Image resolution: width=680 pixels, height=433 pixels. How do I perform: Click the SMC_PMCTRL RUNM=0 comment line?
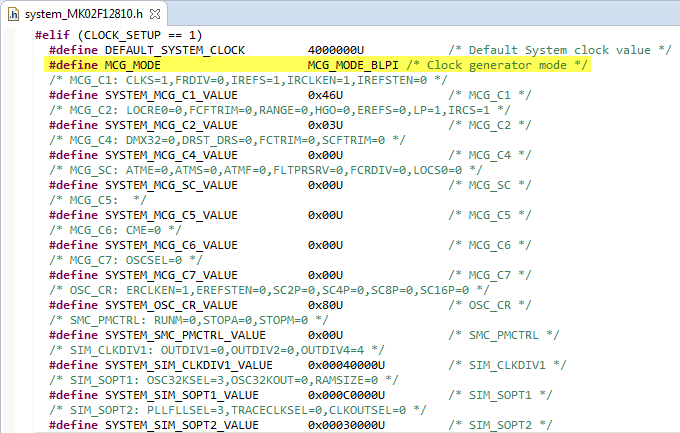(x=189, y=320)
